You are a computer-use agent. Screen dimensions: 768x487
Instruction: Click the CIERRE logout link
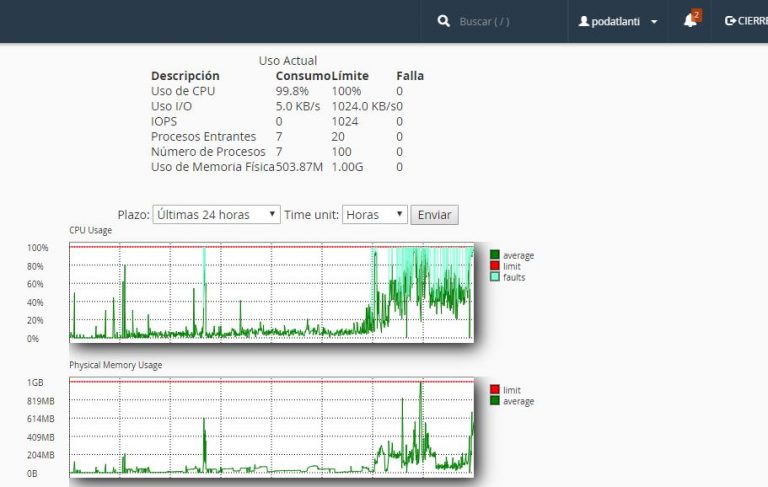click(752, 21)
